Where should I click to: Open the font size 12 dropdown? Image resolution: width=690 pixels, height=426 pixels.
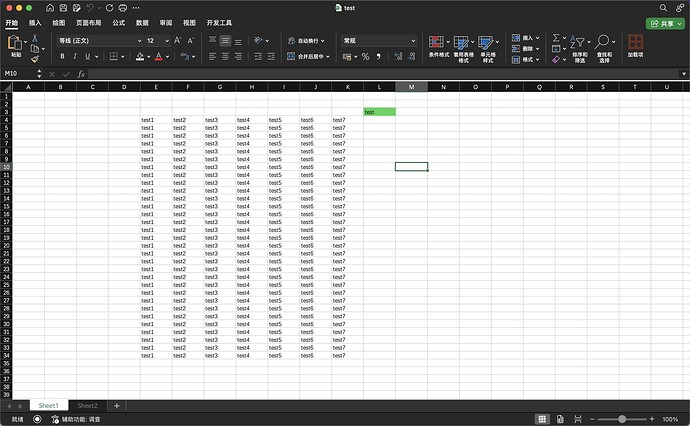click(167, 40)
